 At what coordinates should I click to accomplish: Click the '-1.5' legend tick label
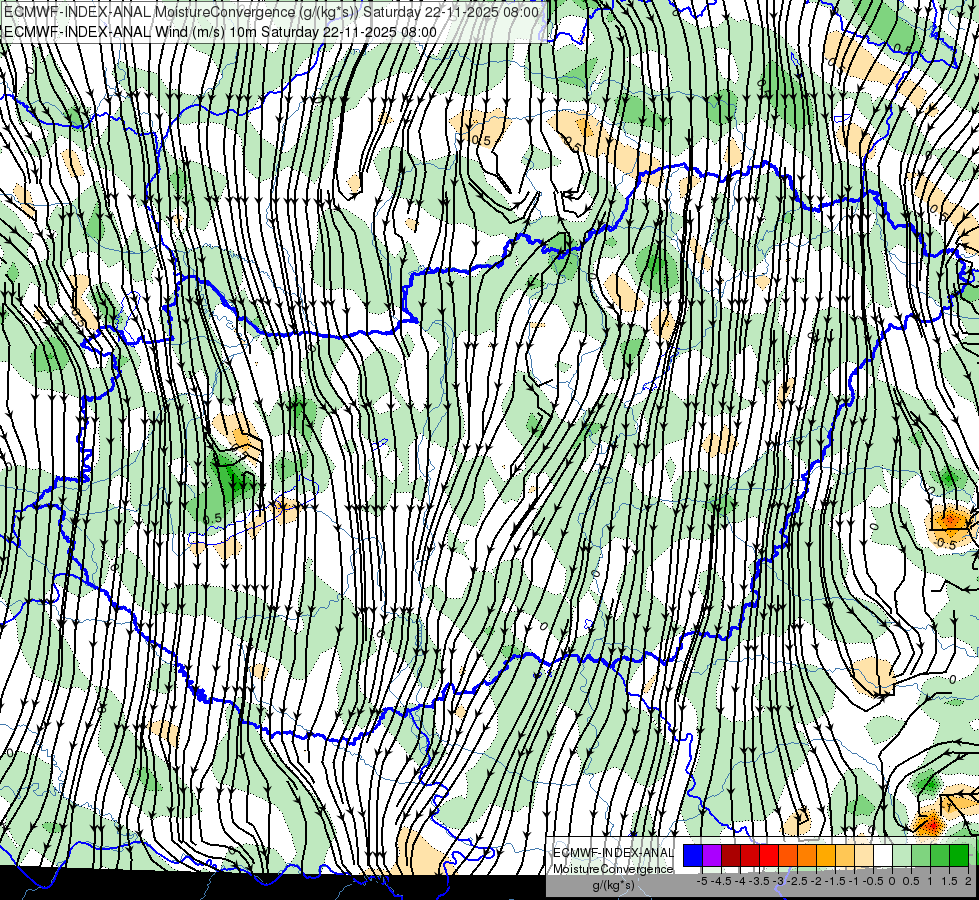(x=835, y=881)
